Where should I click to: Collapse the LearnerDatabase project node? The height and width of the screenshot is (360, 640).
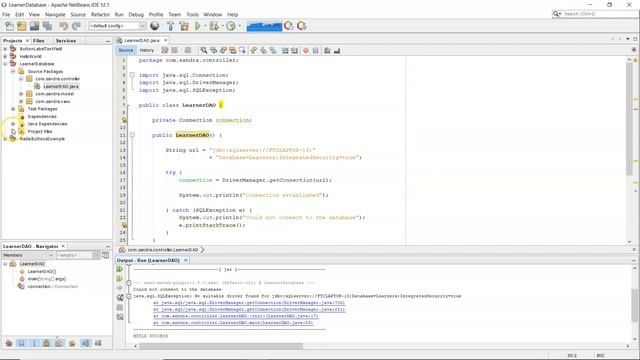5,64
